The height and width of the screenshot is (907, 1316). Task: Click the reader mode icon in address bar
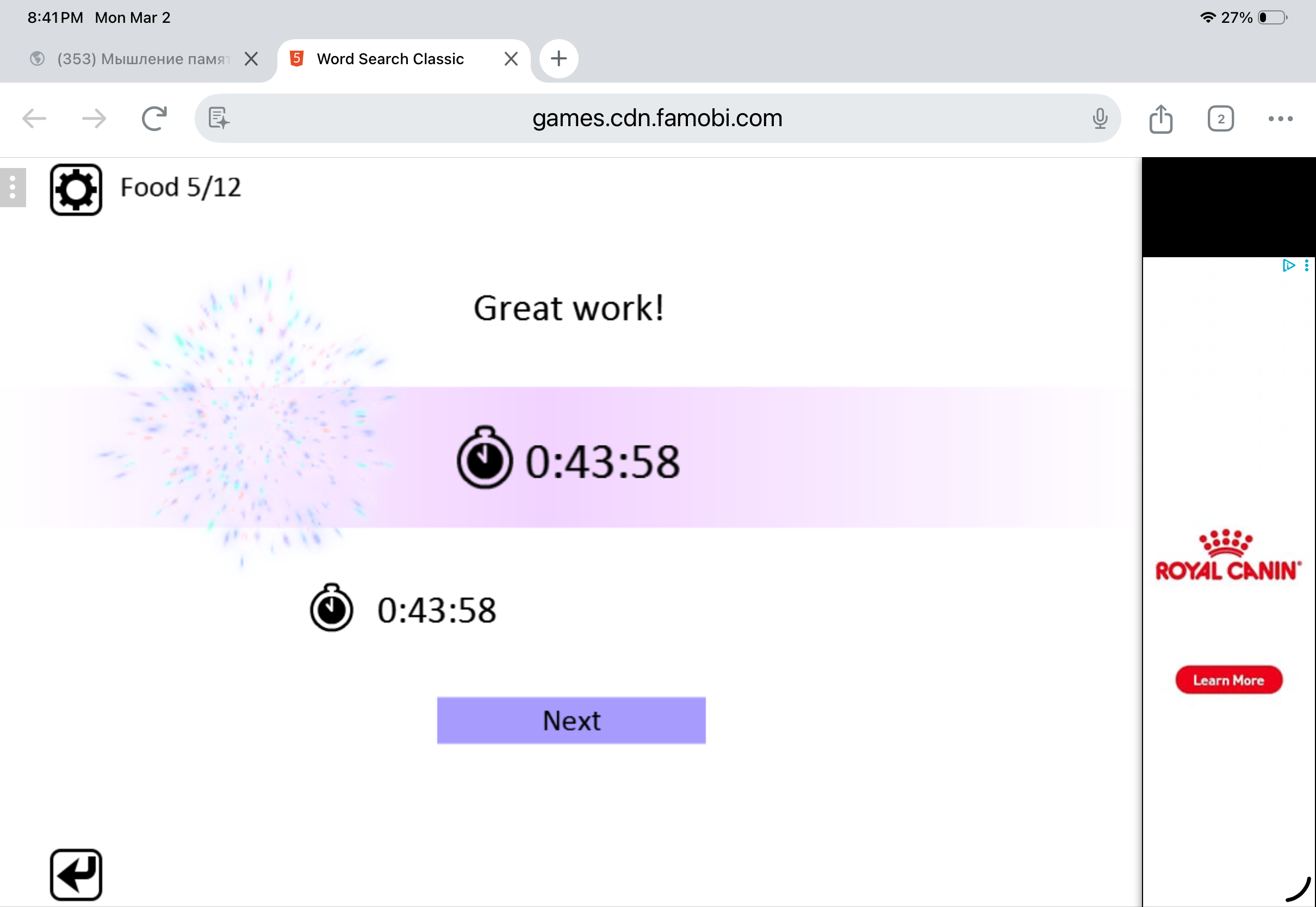(219, 119)
